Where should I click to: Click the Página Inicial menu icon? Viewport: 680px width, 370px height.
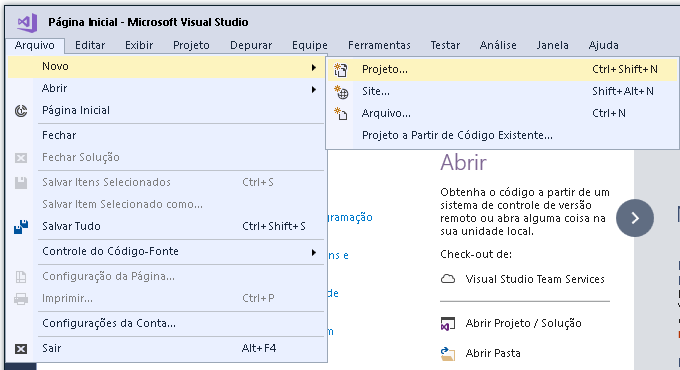[21, 111]
